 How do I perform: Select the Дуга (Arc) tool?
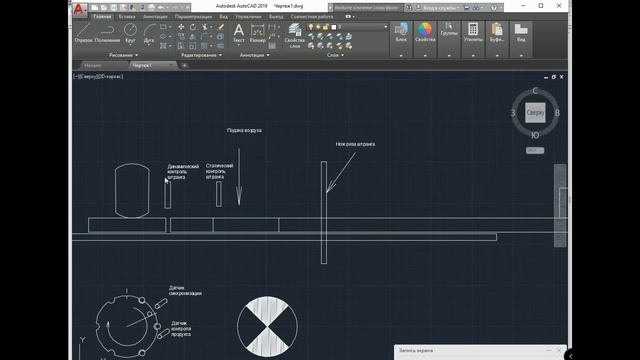pos(149,33)
